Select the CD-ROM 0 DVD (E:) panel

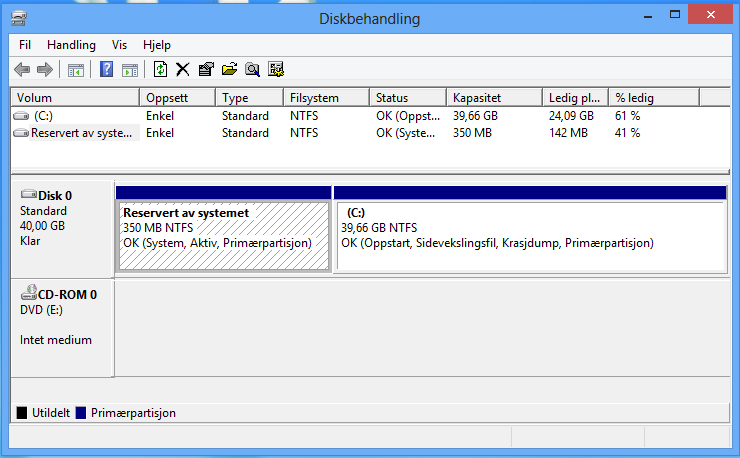(x=62, y=328)
